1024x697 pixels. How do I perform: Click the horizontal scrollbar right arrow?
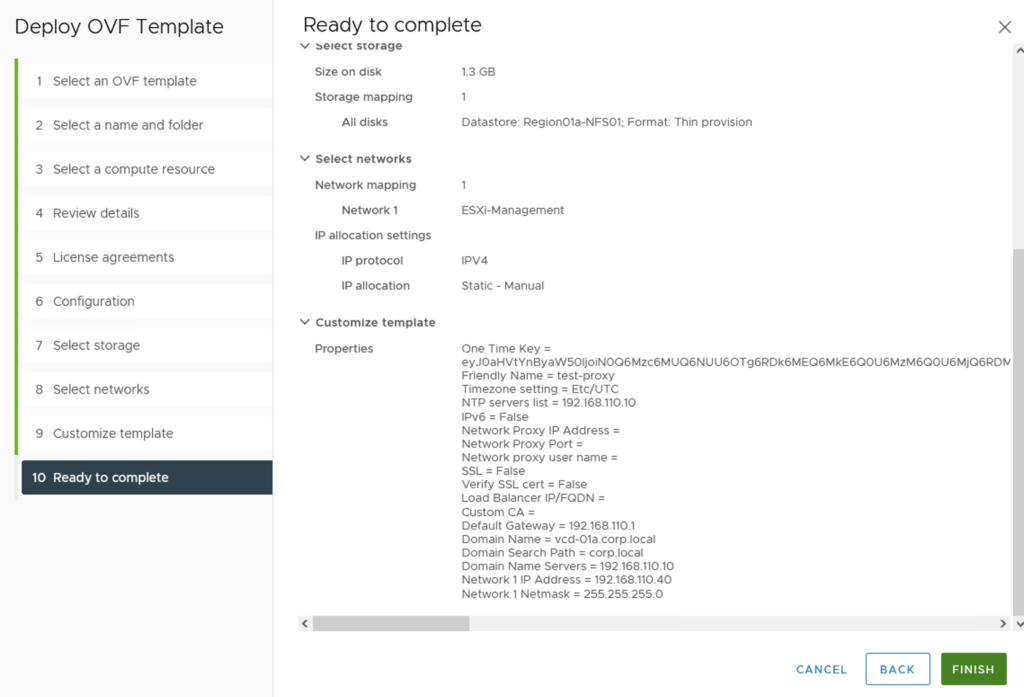[1004, 623]
